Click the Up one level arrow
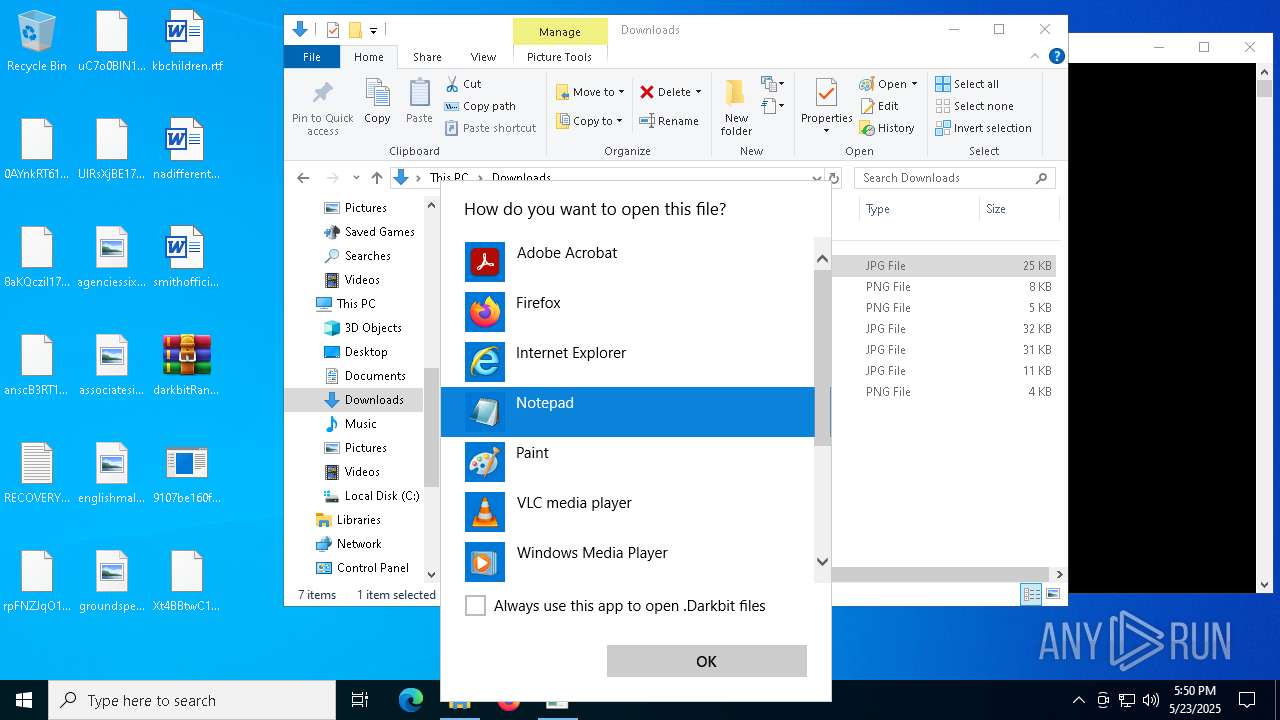The width and height of the screenshot is (1280, 720). [376, 178]
